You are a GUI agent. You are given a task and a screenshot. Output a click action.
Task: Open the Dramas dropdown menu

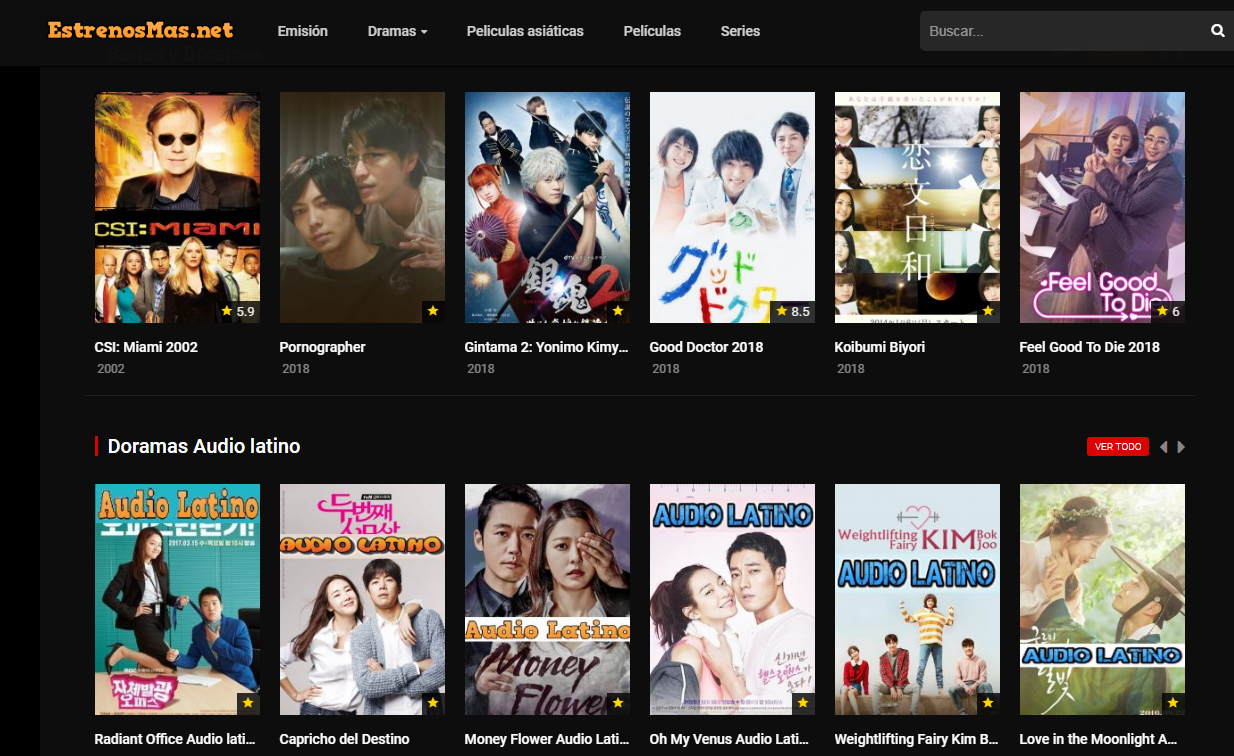click(x=397, y=31)
